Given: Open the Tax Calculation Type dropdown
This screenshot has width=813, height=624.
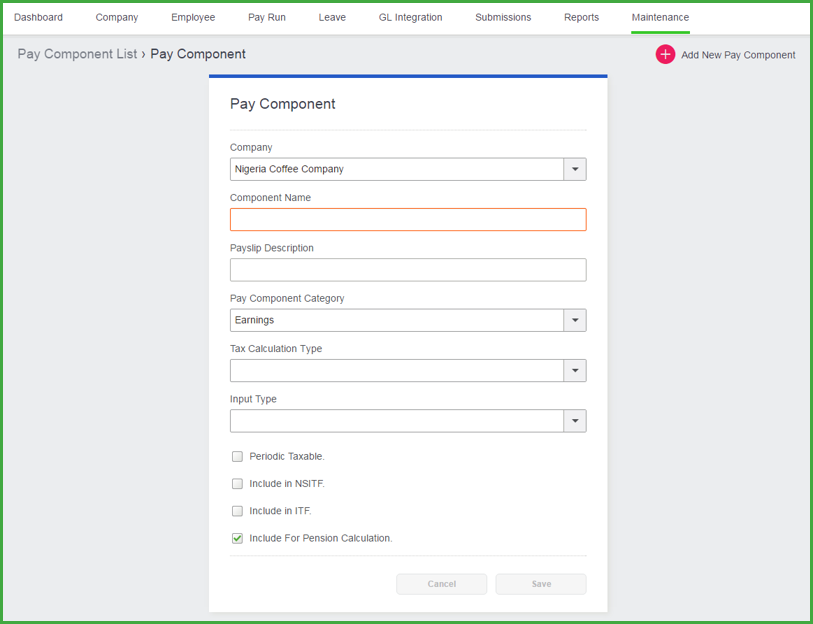Looking at the screenshot, I should [575, 370].
